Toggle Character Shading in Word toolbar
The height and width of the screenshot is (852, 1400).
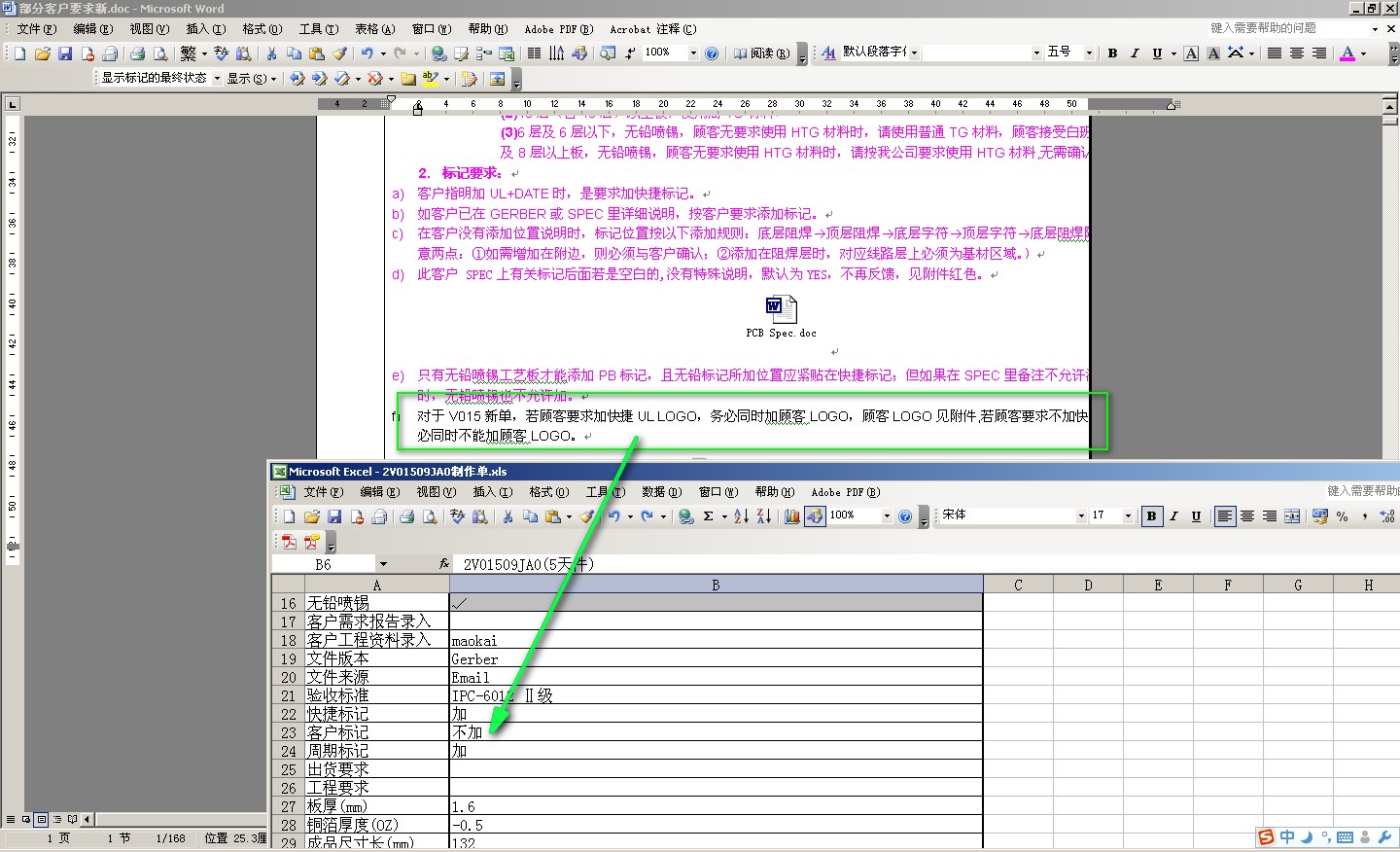click(1213, 53)
